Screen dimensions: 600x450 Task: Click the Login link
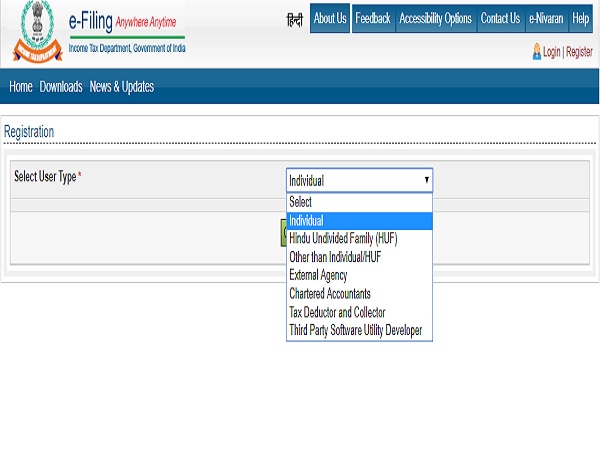(x=551, y=52)
